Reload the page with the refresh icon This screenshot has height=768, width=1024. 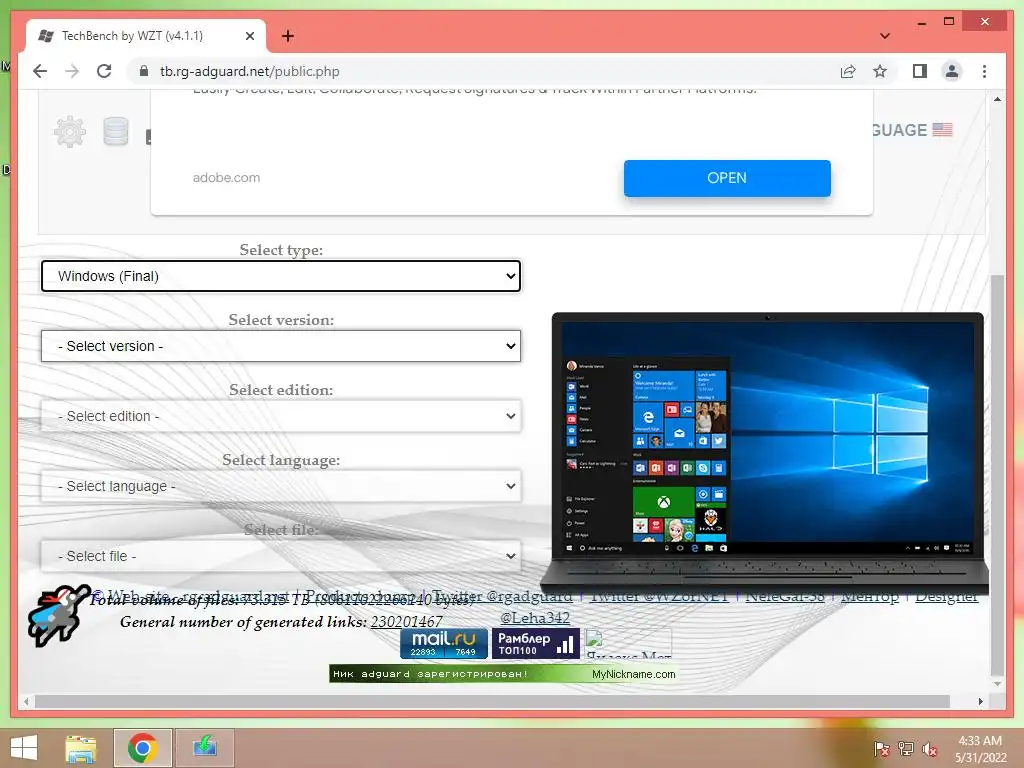pos(104,71)
